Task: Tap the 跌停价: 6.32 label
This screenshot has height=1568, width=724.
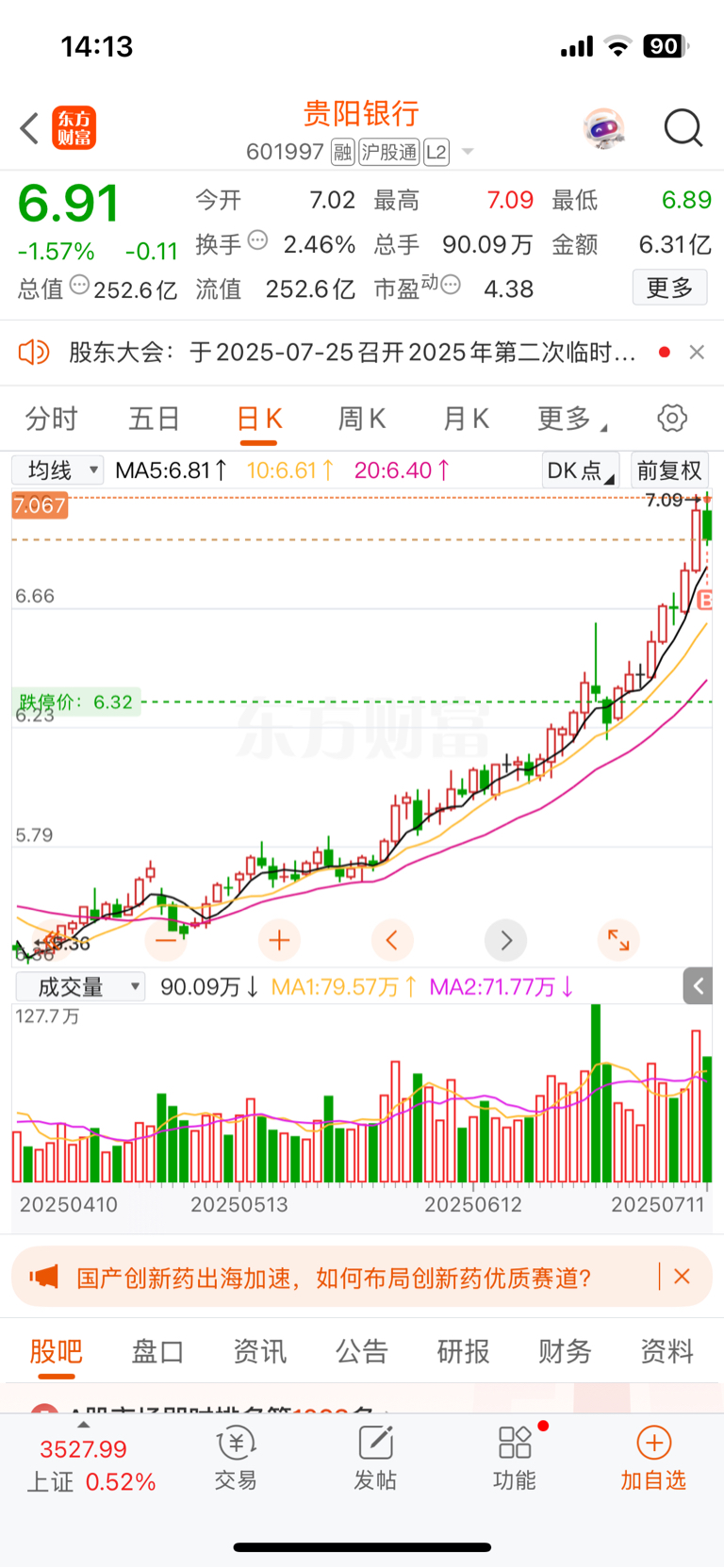Action: (76, 701)
